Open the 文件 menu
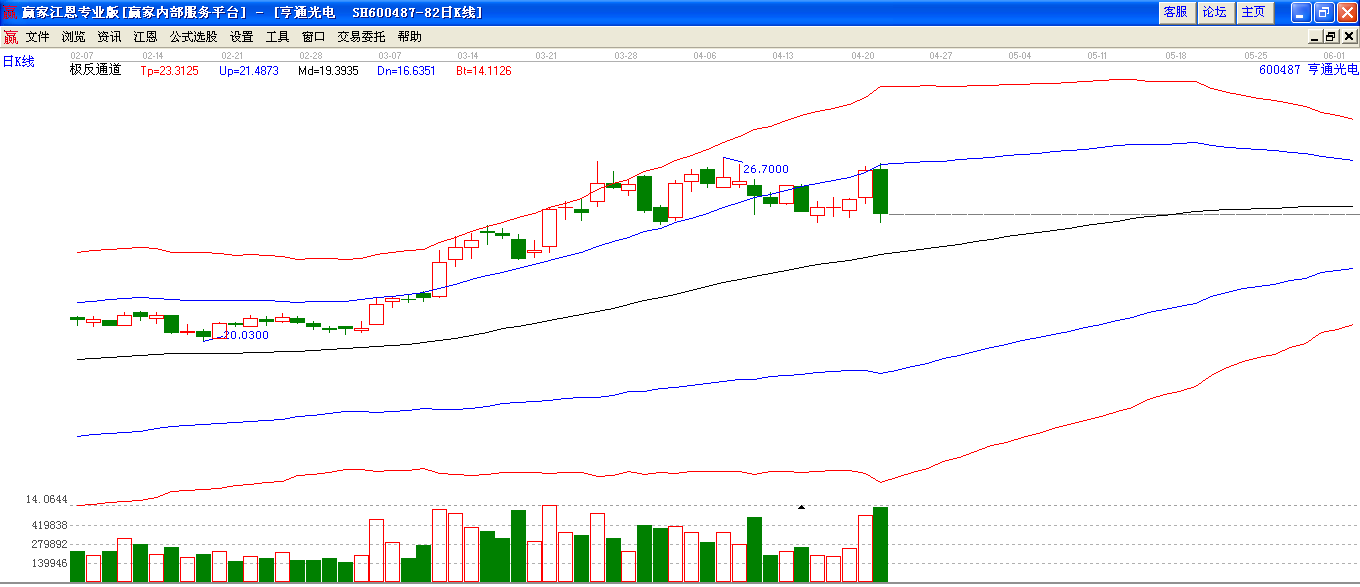The height and width of the screenshot is (587, 1360). click(x=38, y=37)
